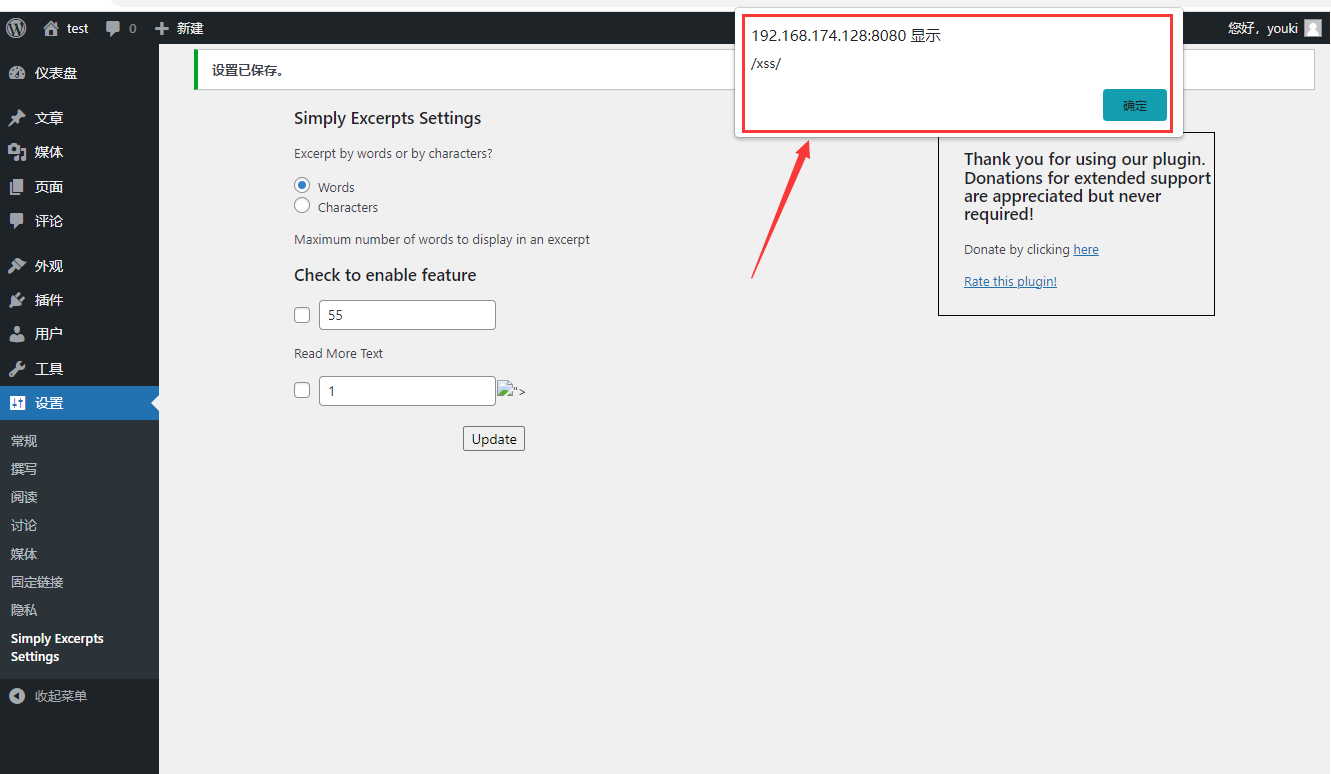Open the test site home icon
Viewport: 1331px width, 774px height.
[x=51, y=28]
